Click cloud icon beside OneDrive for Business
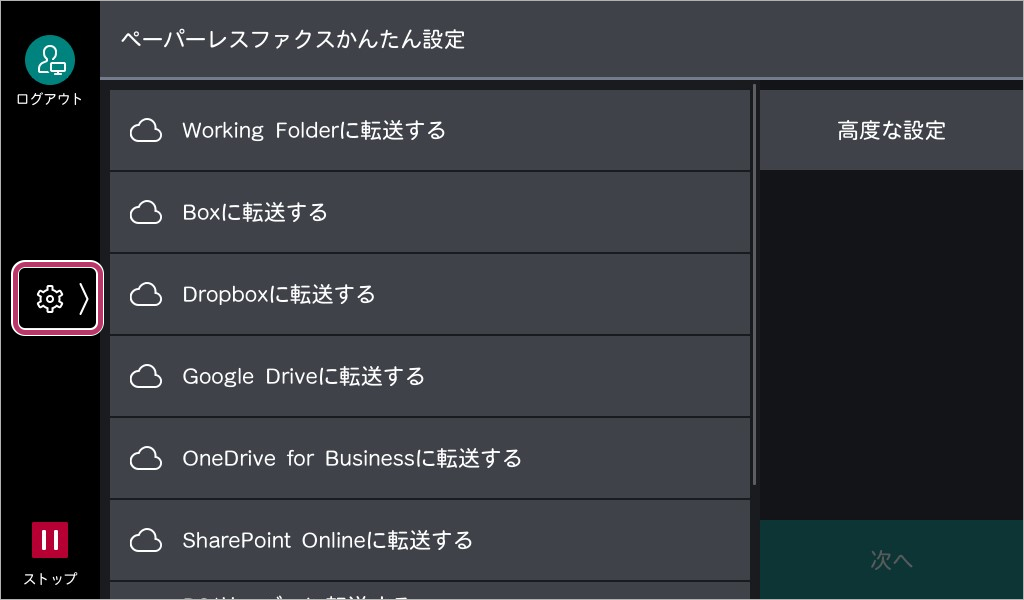The height and width of the screenshot is (600, 1024). 146,458
